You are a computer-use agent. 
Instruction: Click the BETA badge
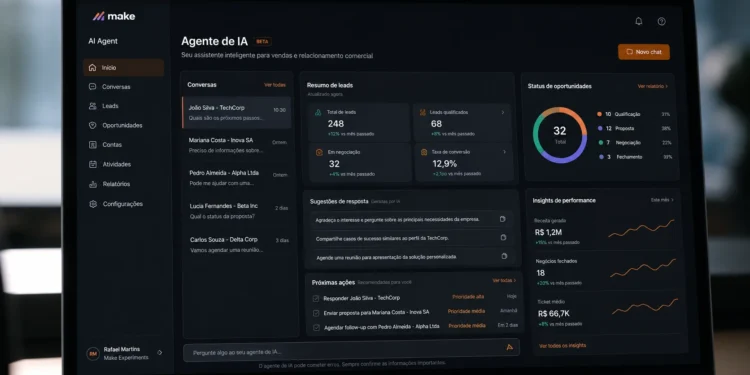pos(263,42)
